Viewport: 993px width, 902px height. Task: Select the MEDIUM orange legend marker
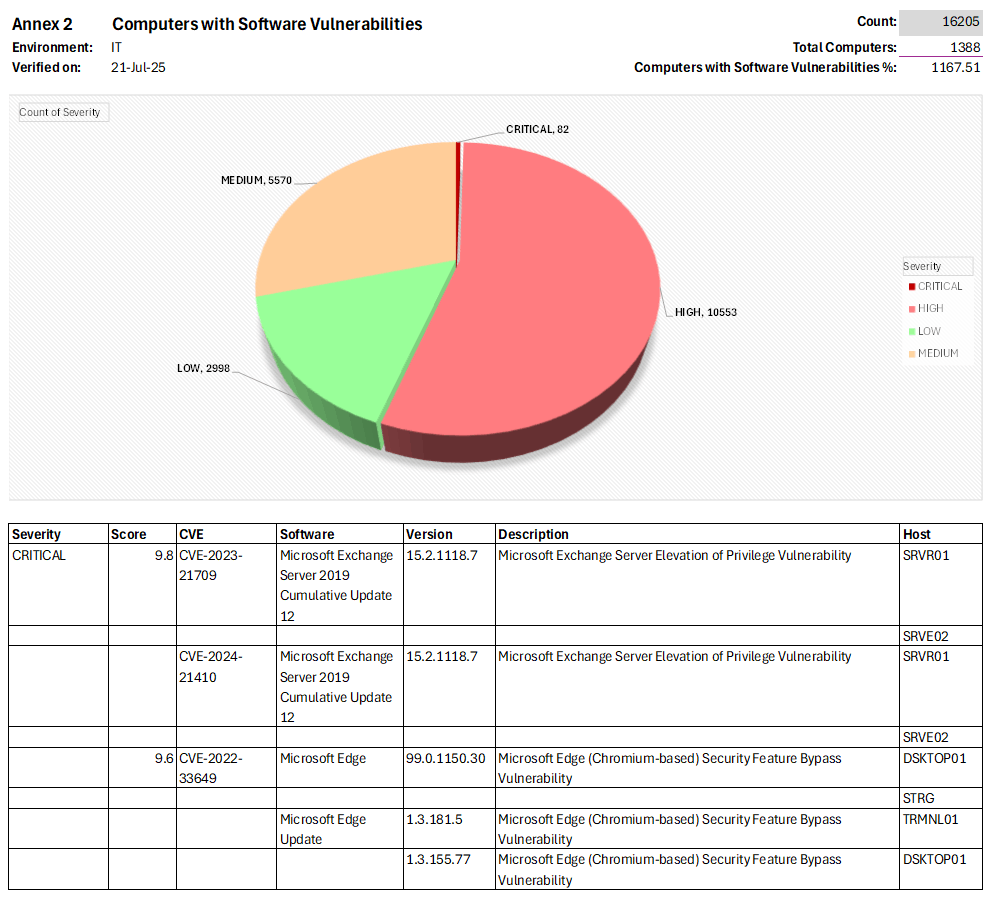click(911, 353)
